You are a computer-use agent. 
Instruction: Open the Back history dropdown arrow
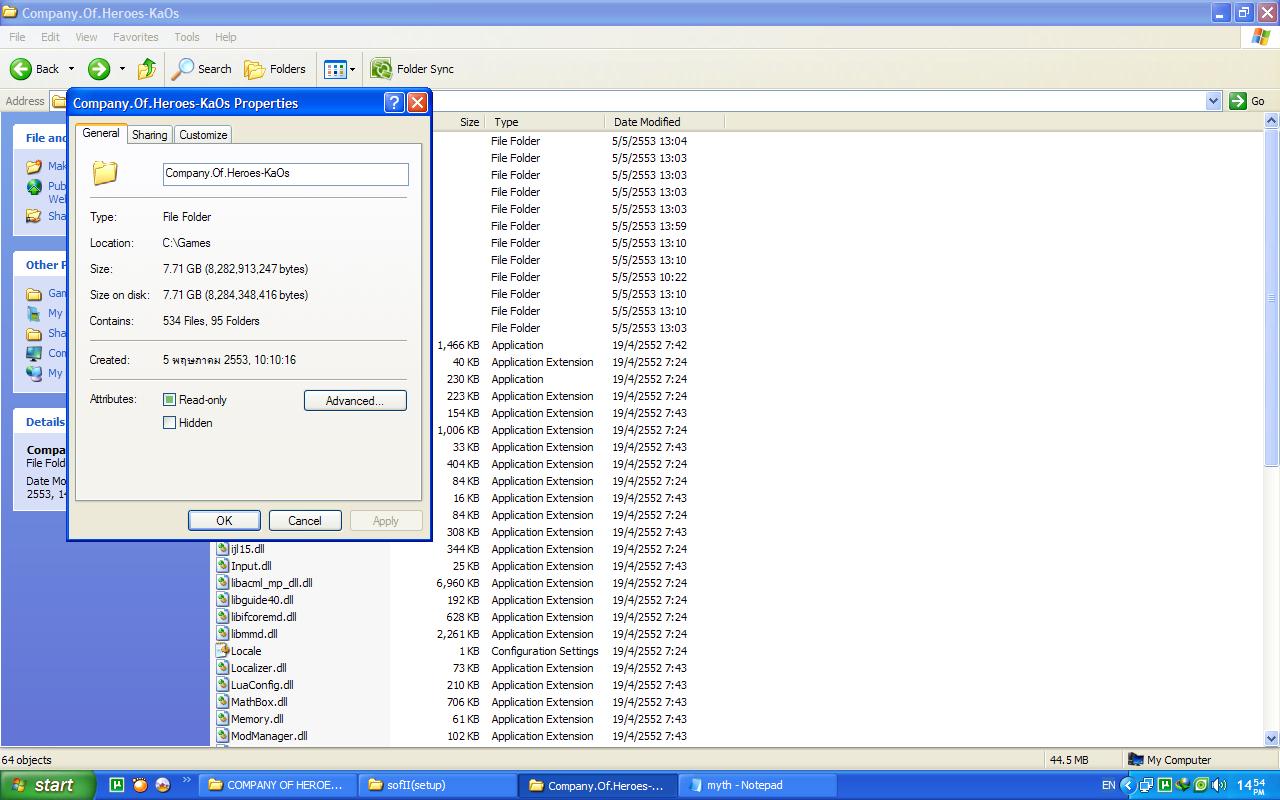pyautogui.click(x=71, y=69)
